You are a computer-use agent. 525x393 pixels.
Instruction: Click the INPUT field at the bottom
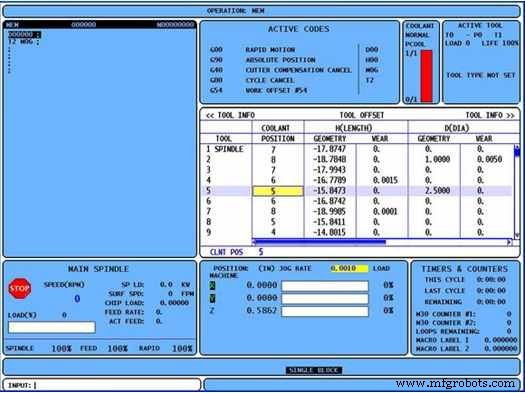coord(102,385)
